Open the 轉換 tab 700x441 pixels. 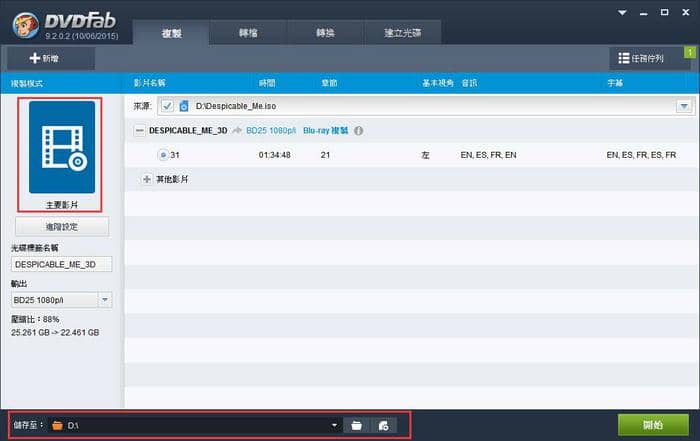(x=325, y=33)
